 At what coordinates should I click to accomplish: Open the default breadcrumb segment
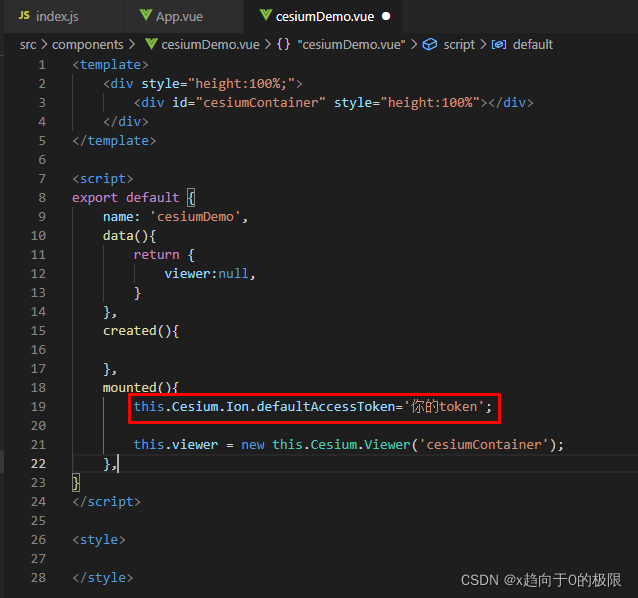pyautogui.click(x=533, y=44)
